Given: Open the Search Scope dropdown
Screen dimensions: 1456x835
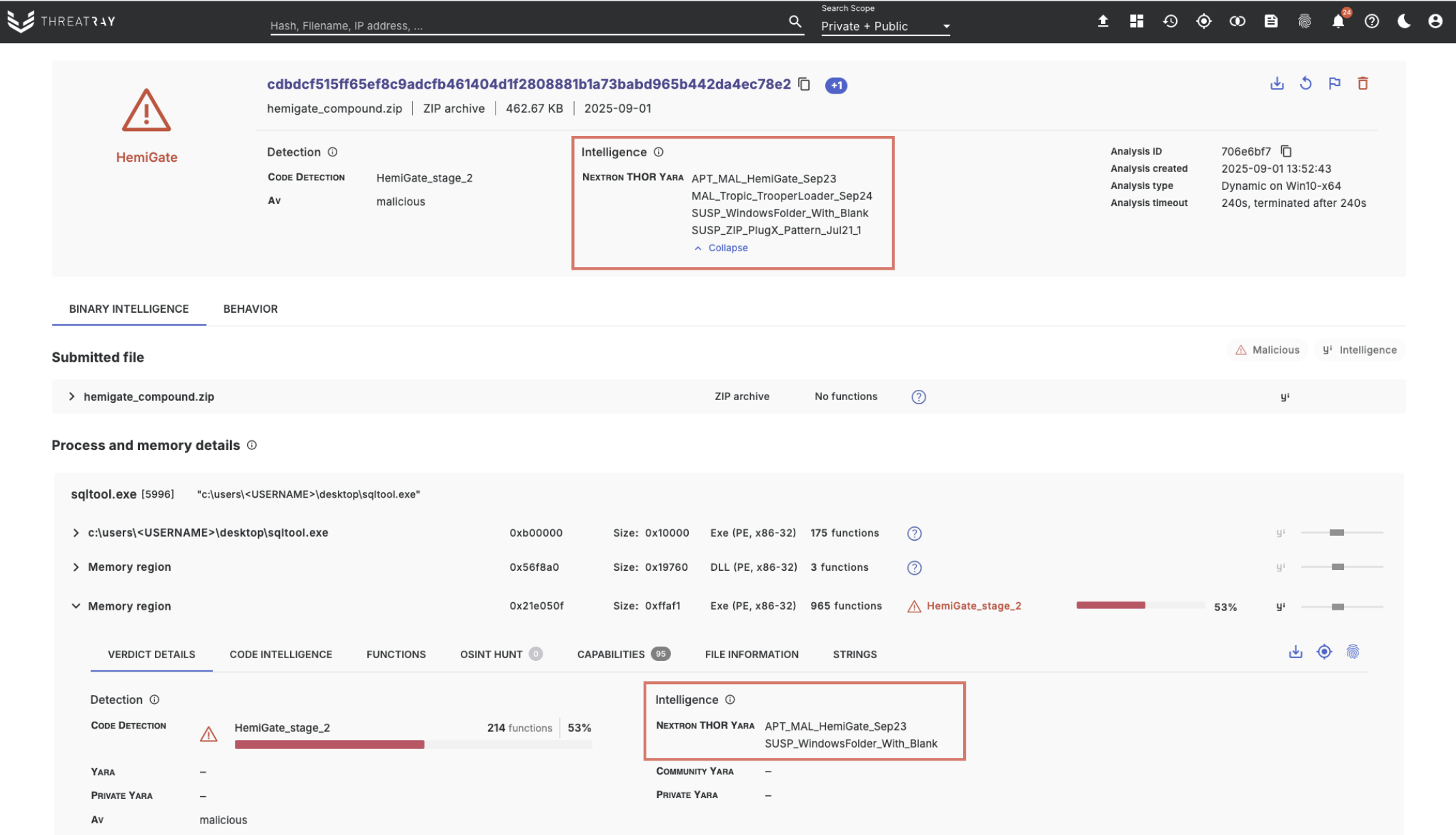Looking at the screenshot, I should click(885, 26).
